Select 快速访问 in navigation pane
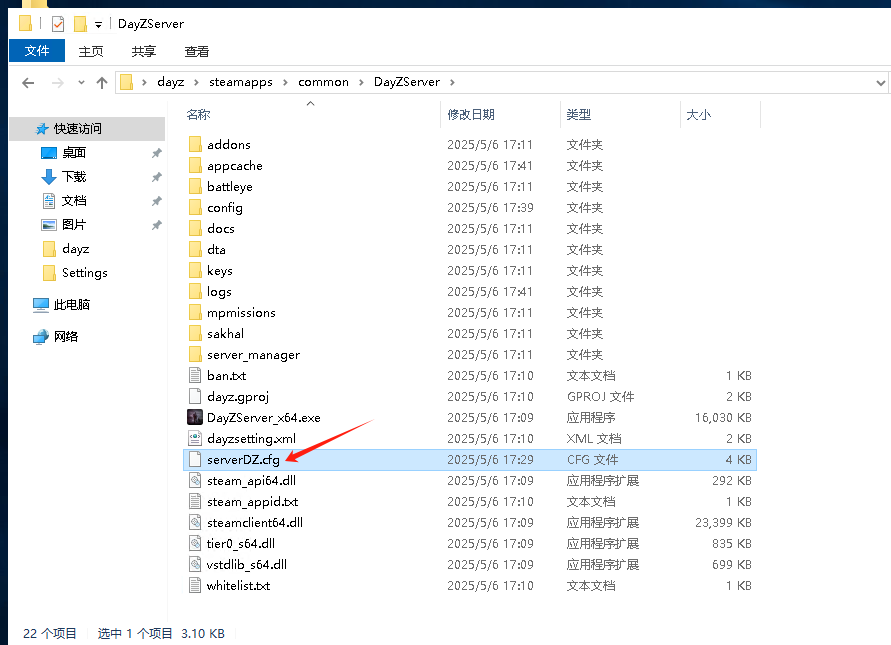 88,129
